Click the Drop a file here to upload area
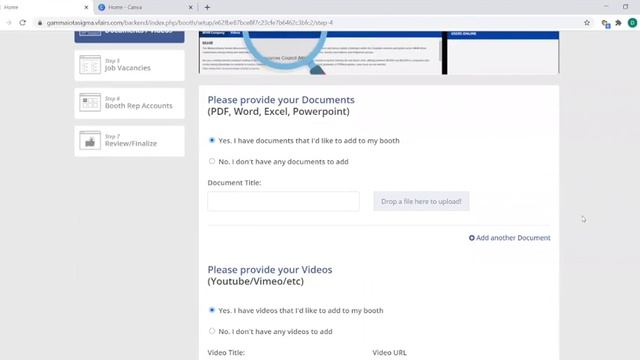 click(x=421, y=201)
